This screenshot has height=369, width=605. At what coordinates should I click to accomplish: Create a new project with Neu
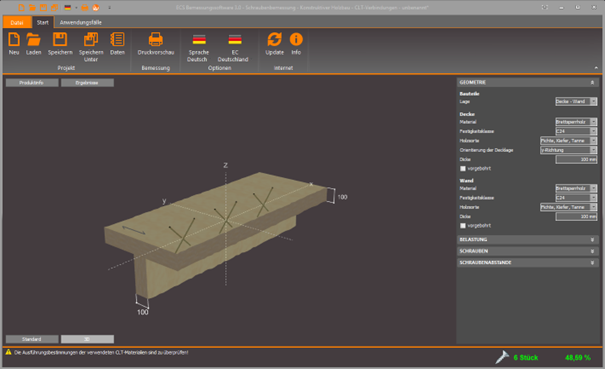click(x=14, y=44)
